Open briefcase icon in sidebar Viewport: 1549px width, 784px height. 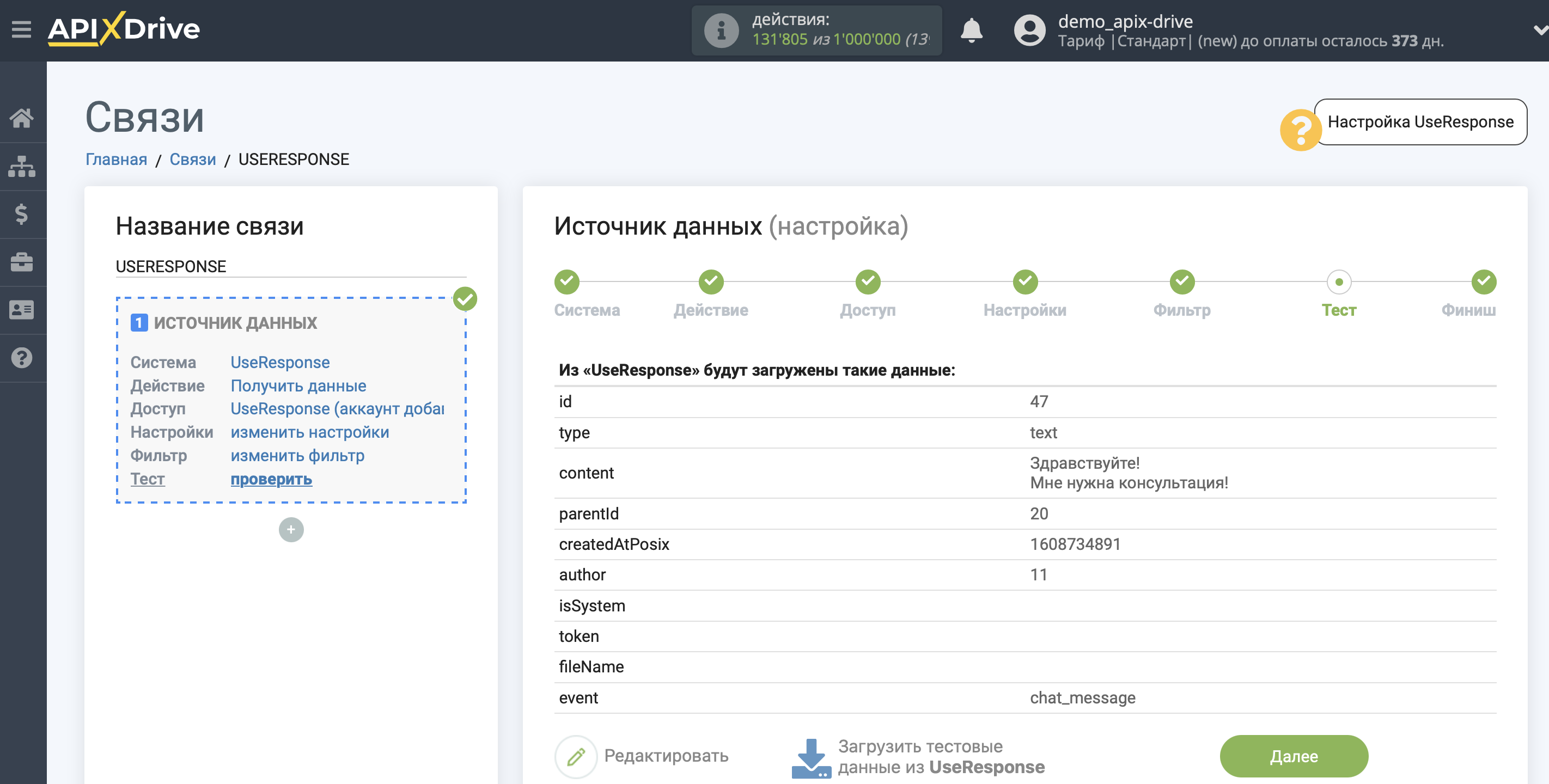click(22, 262)
